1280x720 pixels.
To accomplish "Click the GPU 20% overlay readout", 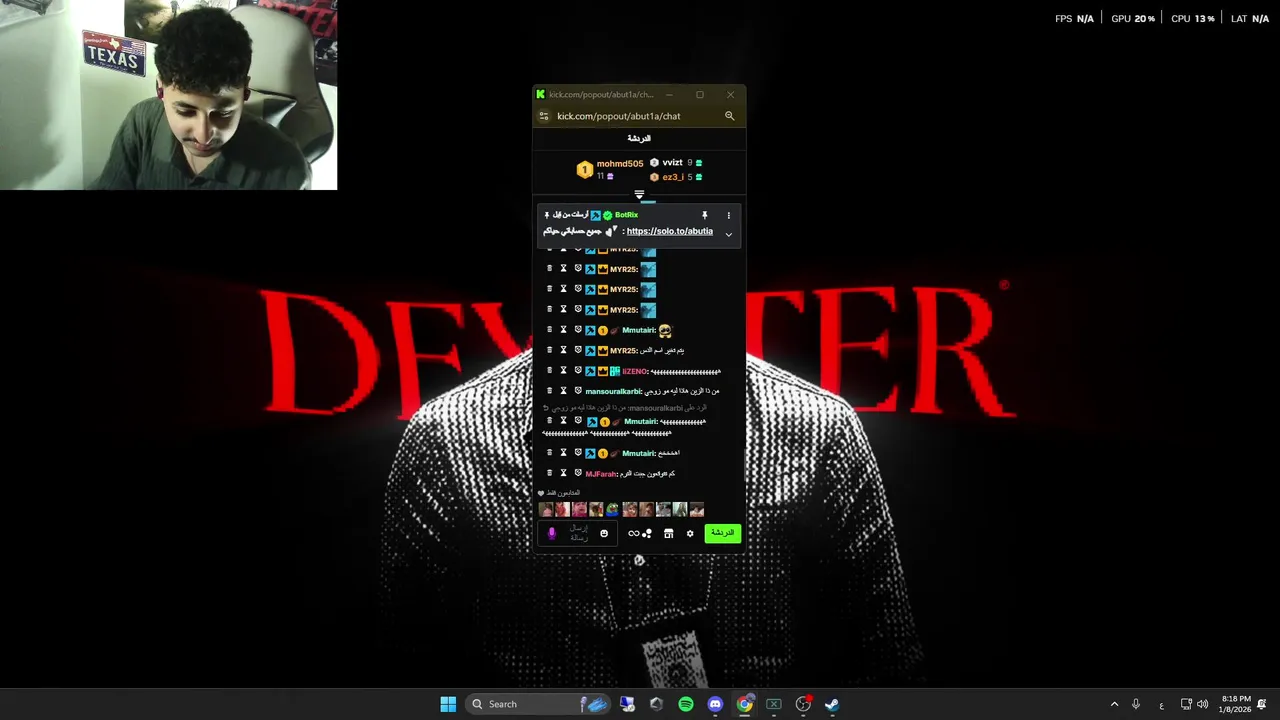I will coord(1133,19).
